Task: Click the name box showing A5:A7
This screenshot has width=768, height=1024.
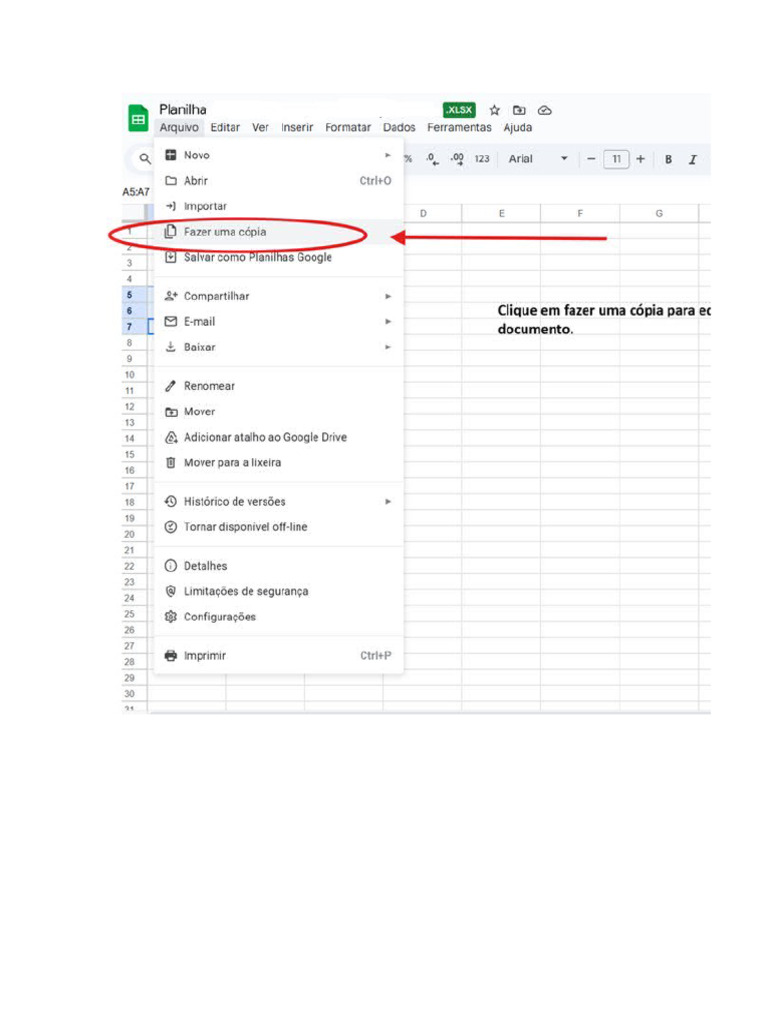Action: point(136,192)
